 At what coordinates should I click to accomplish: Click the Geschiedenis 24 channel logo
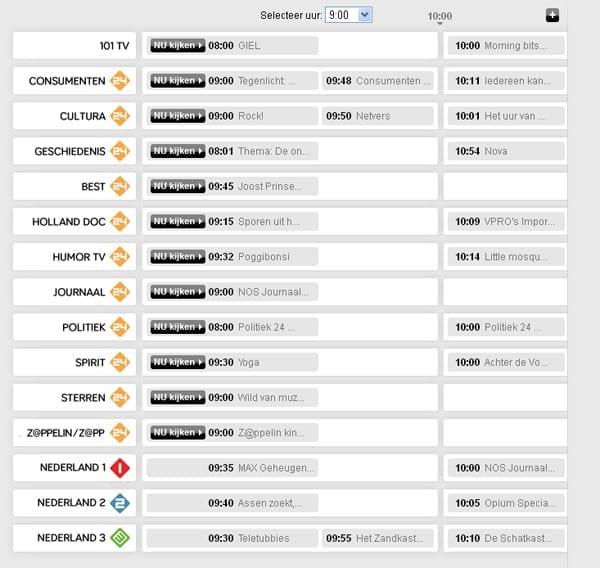tap(120, 151)
